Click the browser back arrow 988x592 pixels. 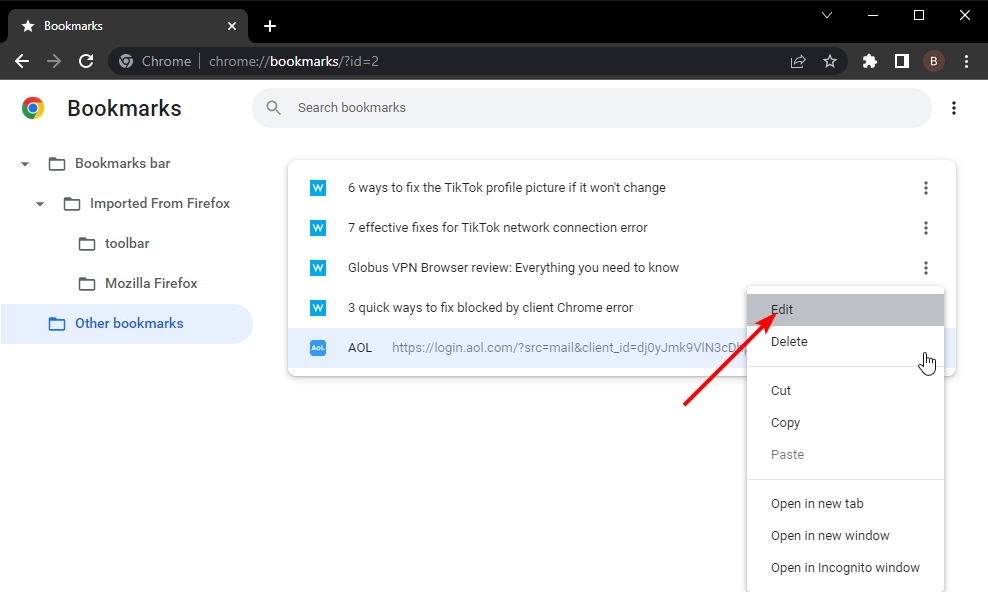point(22,61)
